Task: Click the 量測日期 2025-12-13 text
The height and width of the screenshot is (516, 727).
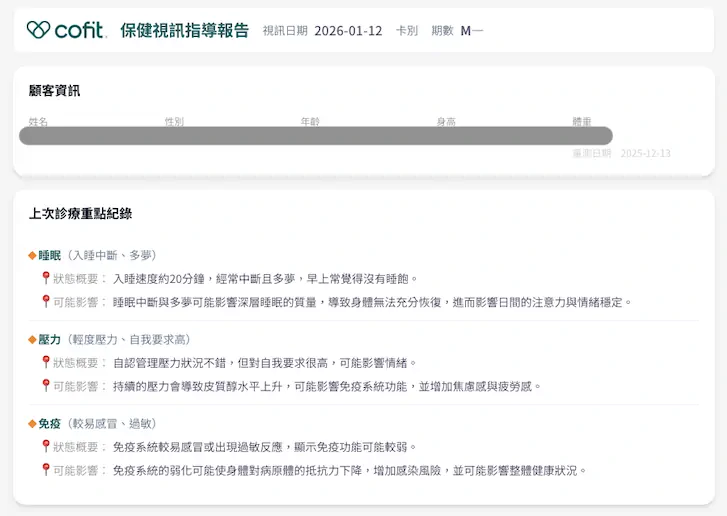Action: [x=621, y=154]
